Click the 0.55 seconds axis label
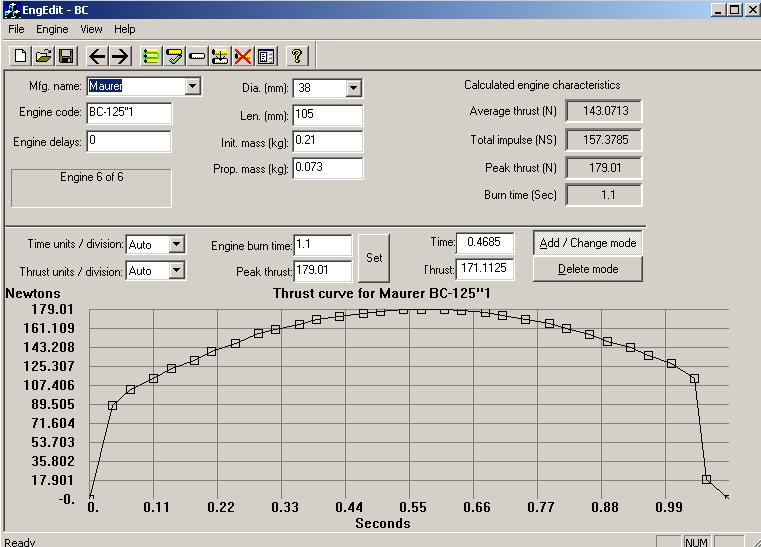 pyautogui.click(x=413, y=507)
